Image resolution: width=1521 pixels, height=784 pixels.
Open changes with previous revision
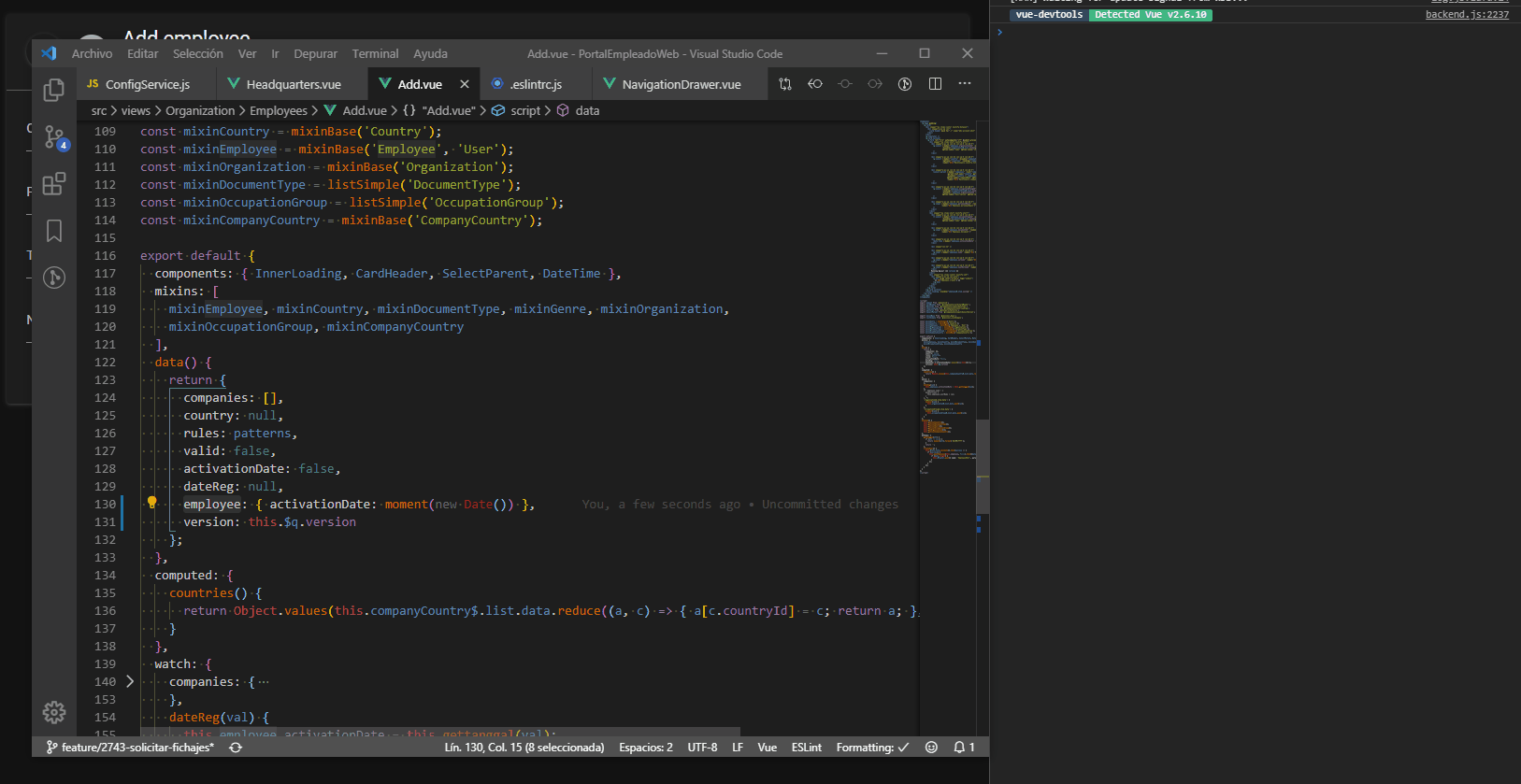pos(815,84)
